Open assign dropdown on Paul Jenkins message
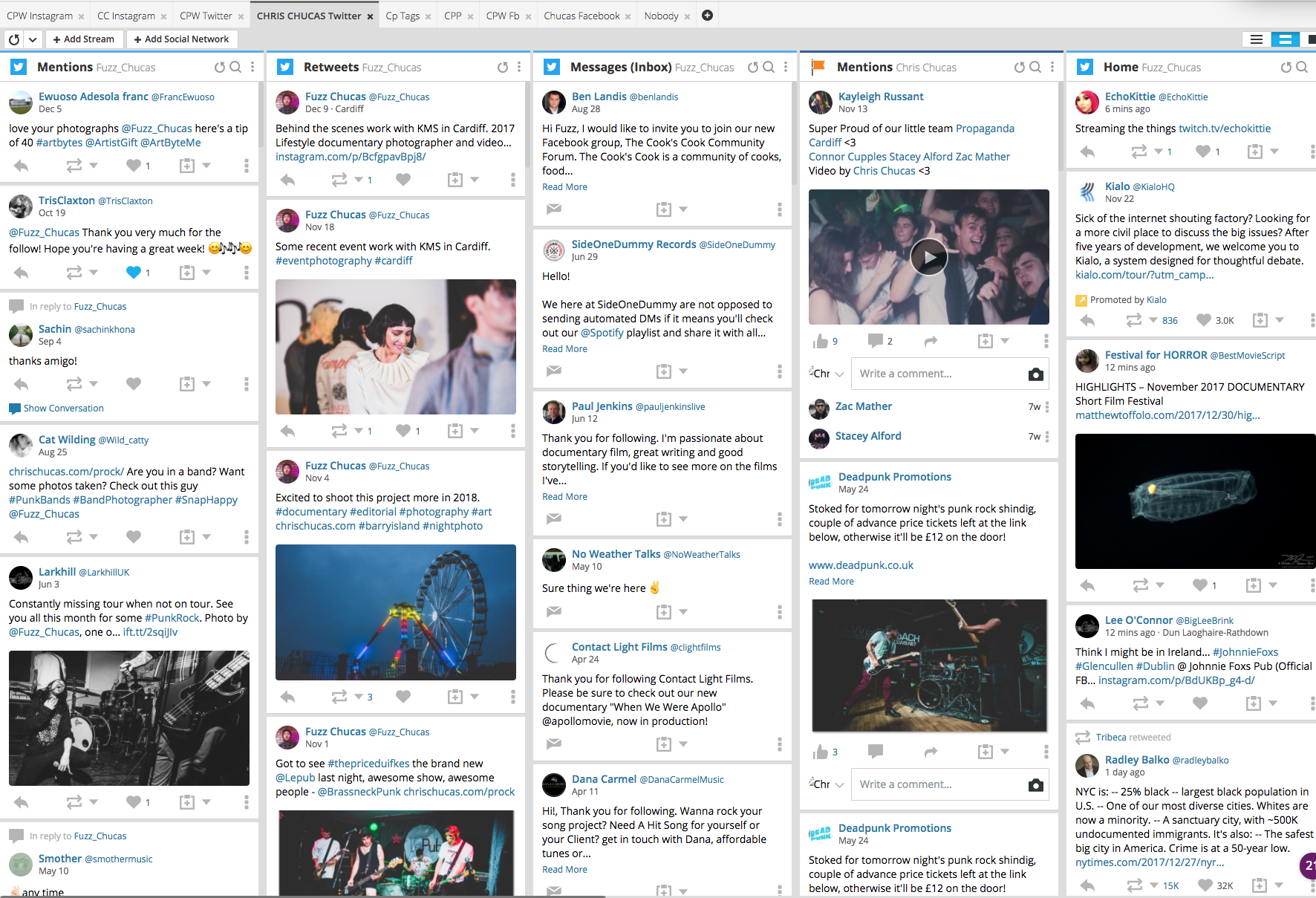 point(683,518)
